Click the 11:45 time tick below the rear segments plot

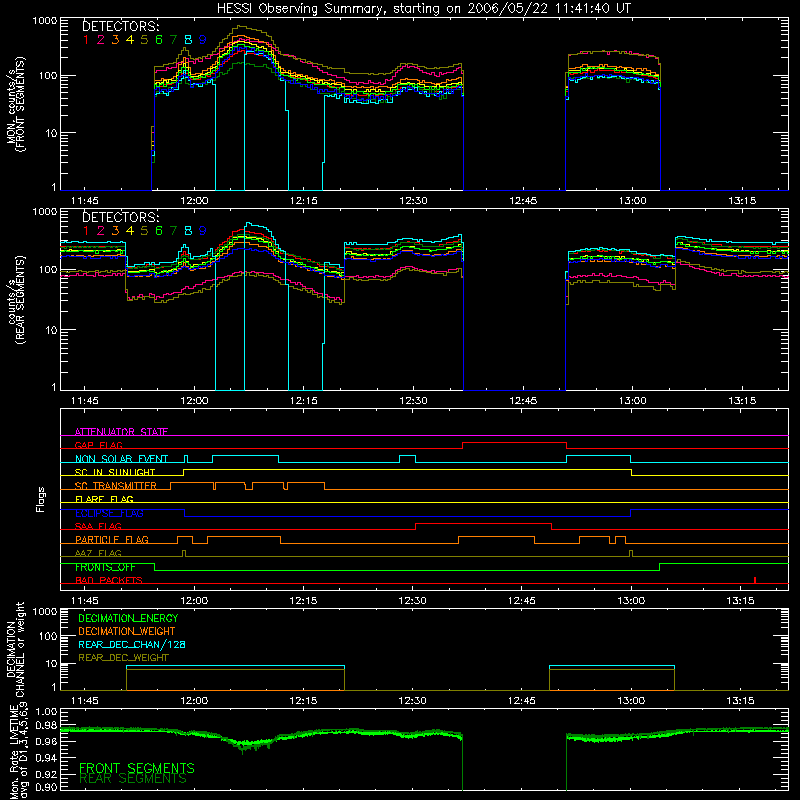coord(85,401)
